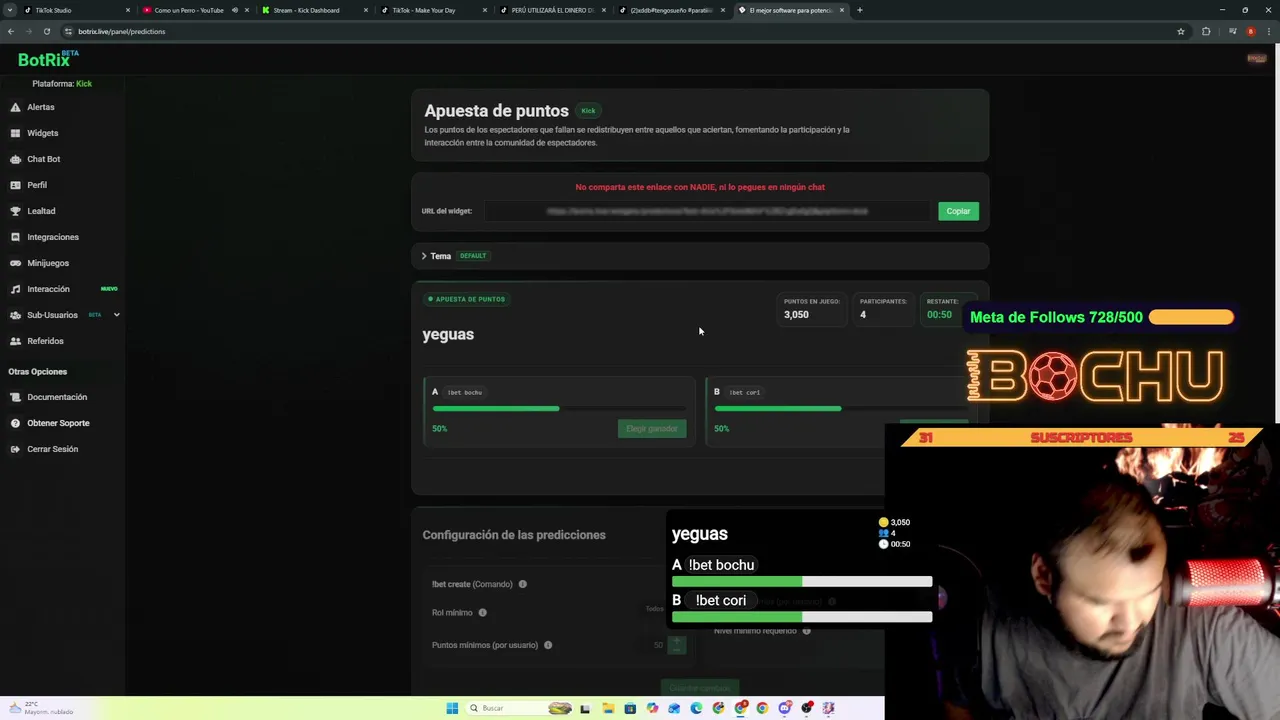This screenshot has width=1280, height=720.
Task: Click the Copiar button for widget URL
Action: (x=958, y=211)
